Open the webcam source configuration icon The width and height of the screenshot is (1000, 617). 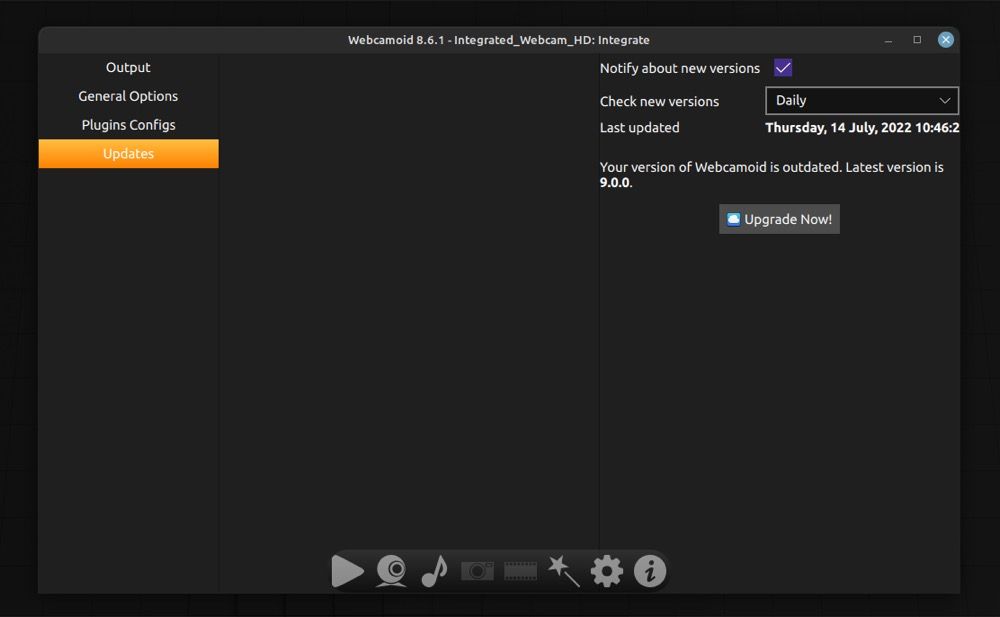[391, 570]
